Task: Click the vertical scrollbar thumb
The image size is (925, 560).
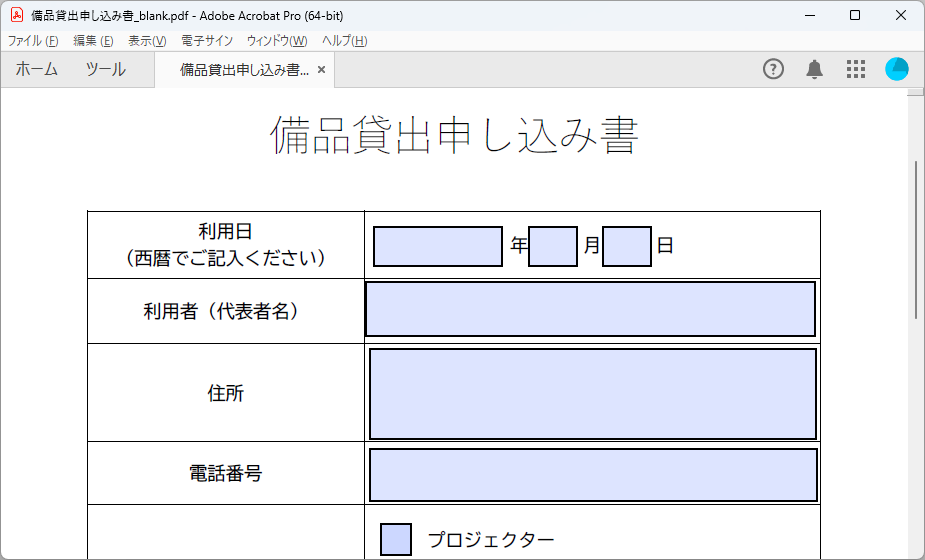Action: [916, 240]
